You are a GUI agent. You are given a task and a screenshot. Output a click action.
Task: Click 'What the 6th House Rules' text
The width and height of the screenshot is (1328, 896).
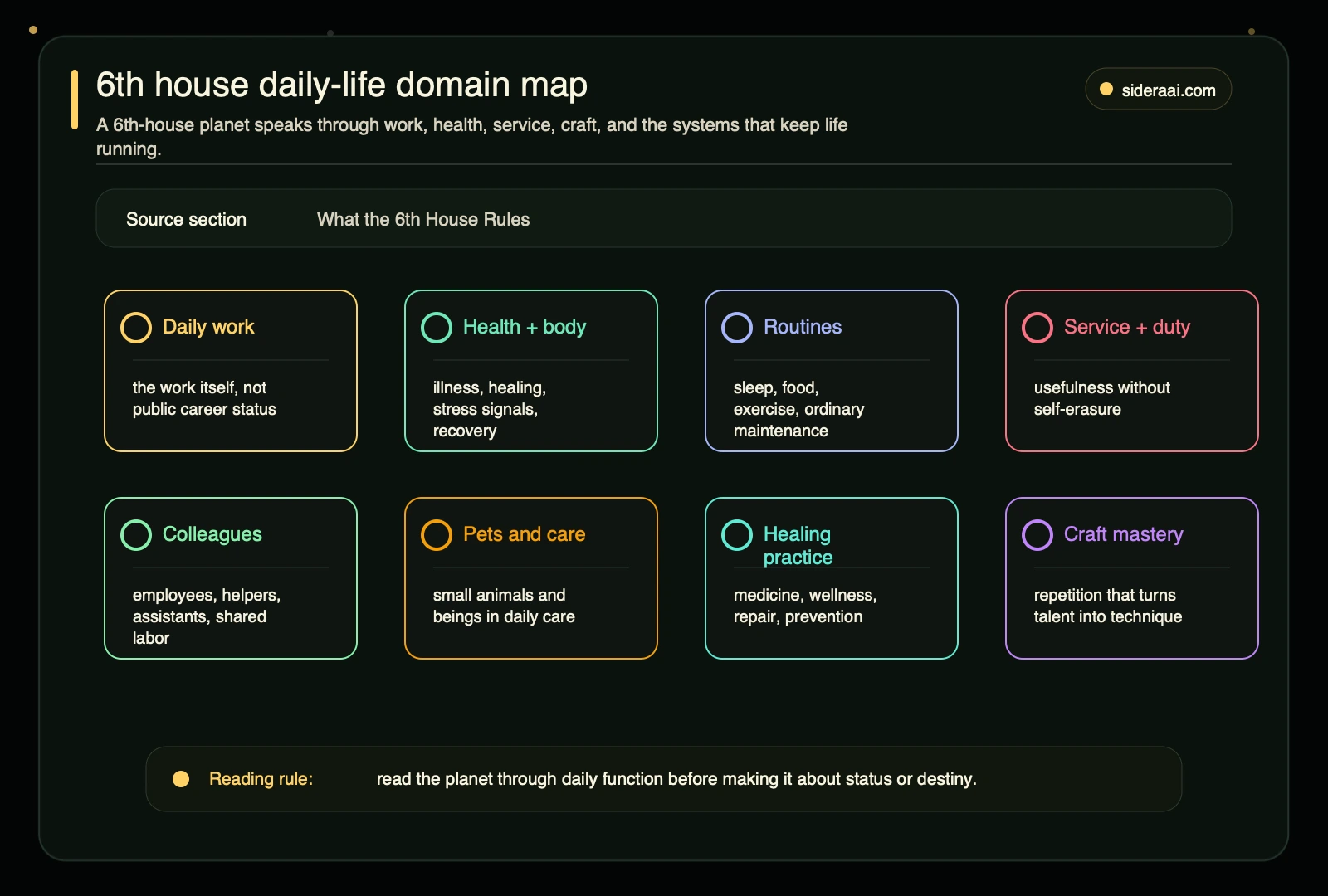tap(423, 219)
